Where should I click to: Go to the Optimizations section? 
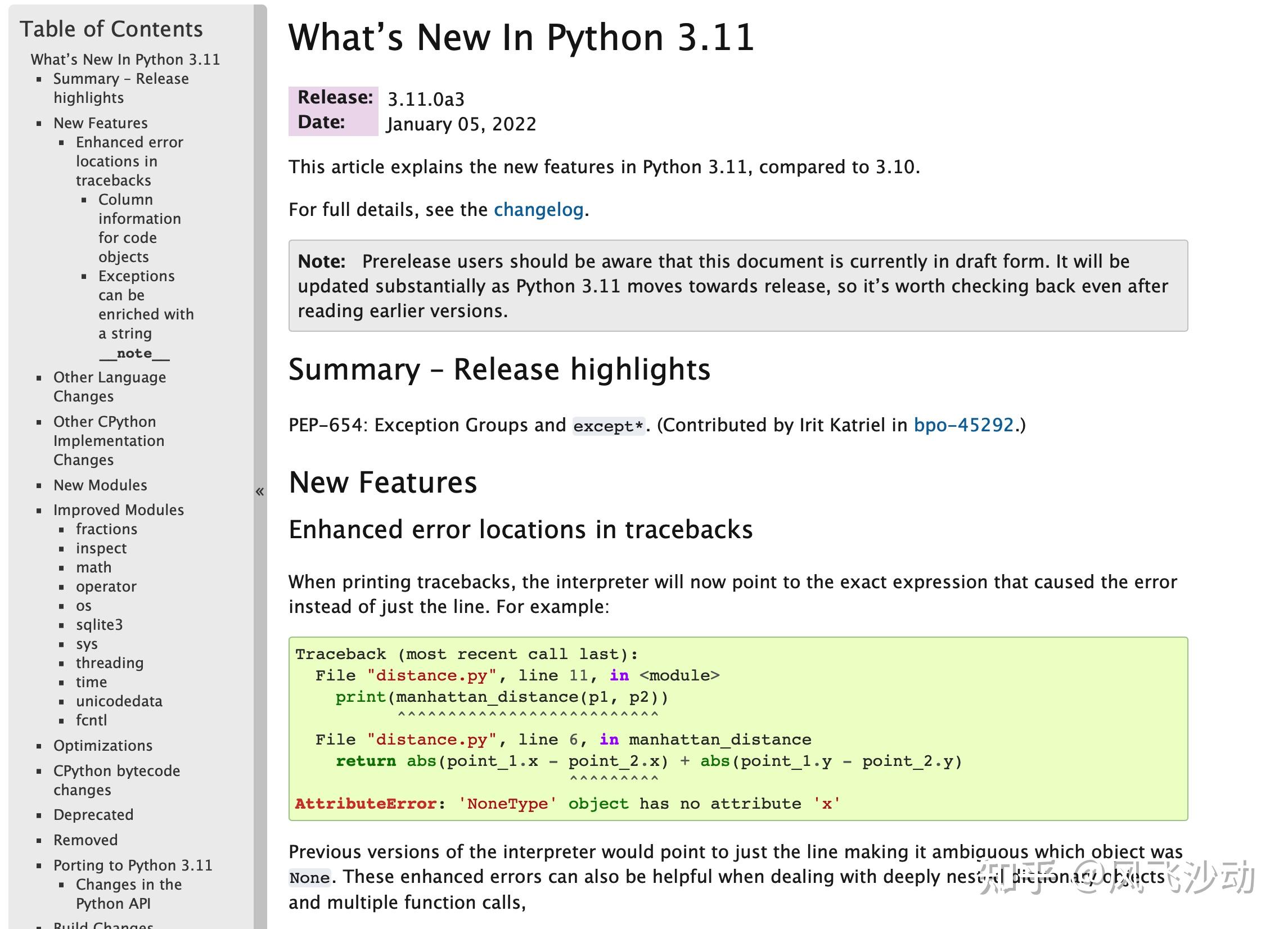pos(103,746)
